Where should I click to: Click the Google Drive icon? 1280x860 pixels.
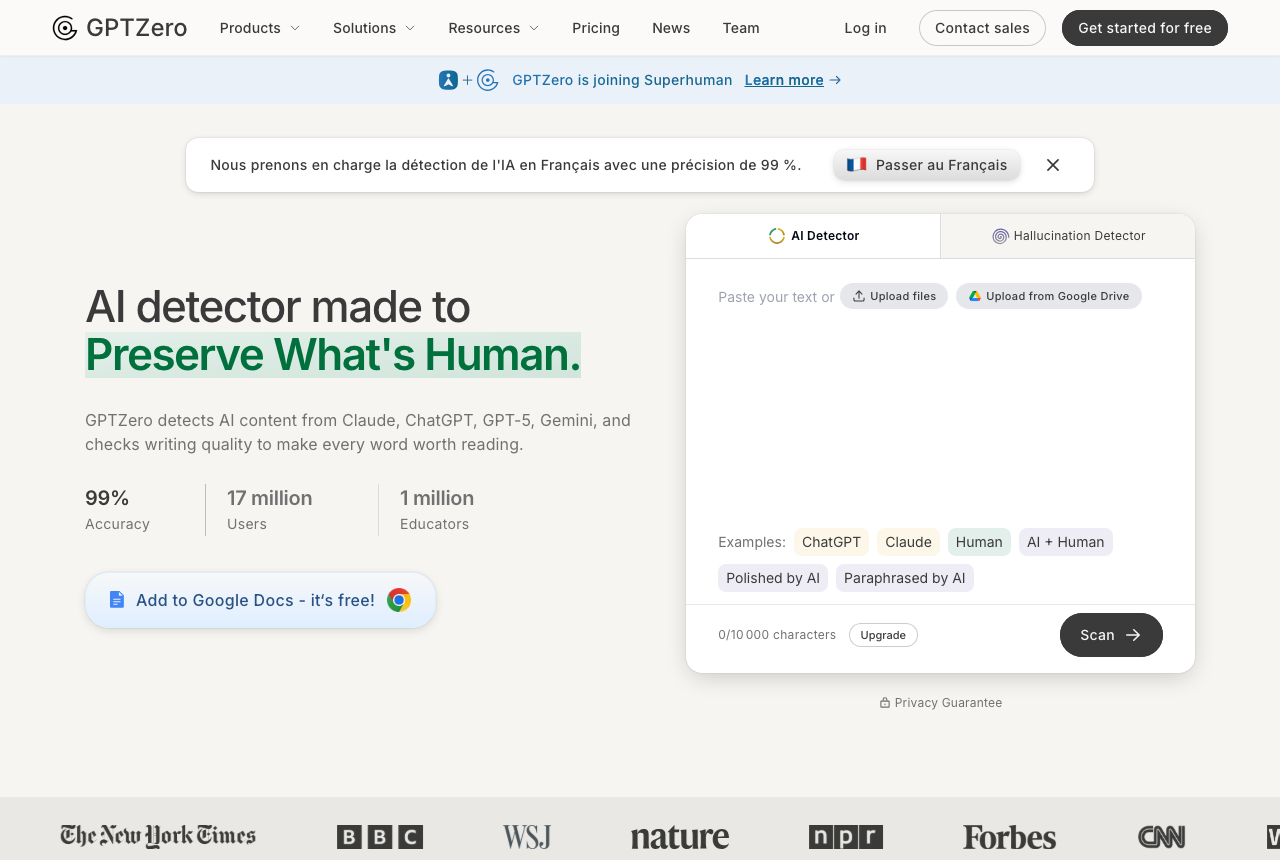[974, 296]
